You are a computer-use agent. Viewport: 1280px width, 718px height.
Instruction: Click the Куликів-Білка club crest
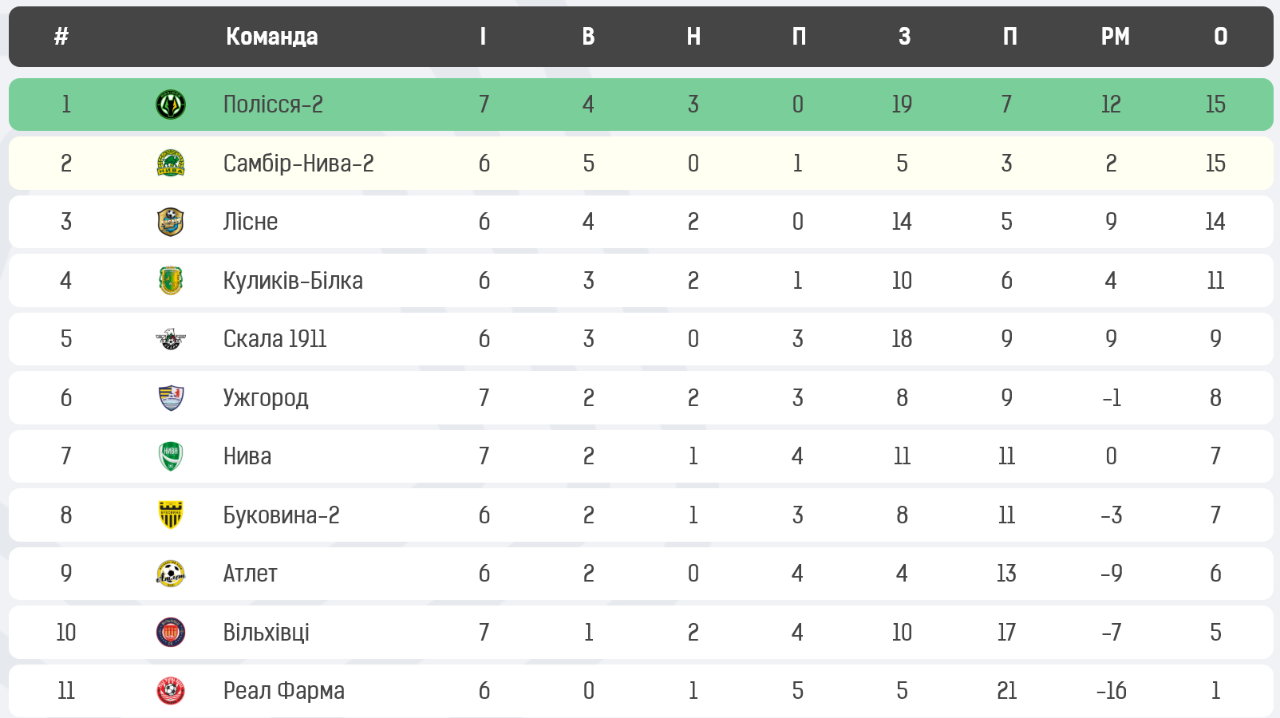click(171, 280)
